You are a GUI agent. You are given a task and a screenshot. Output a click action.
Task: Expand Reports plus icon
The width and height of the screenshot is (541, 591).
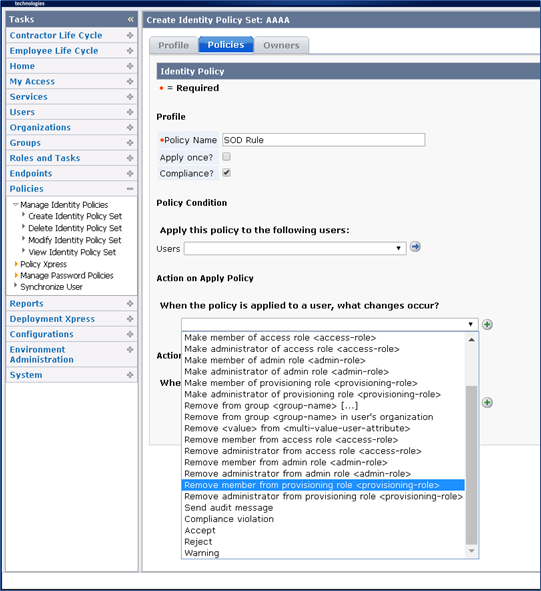(130, 303)
